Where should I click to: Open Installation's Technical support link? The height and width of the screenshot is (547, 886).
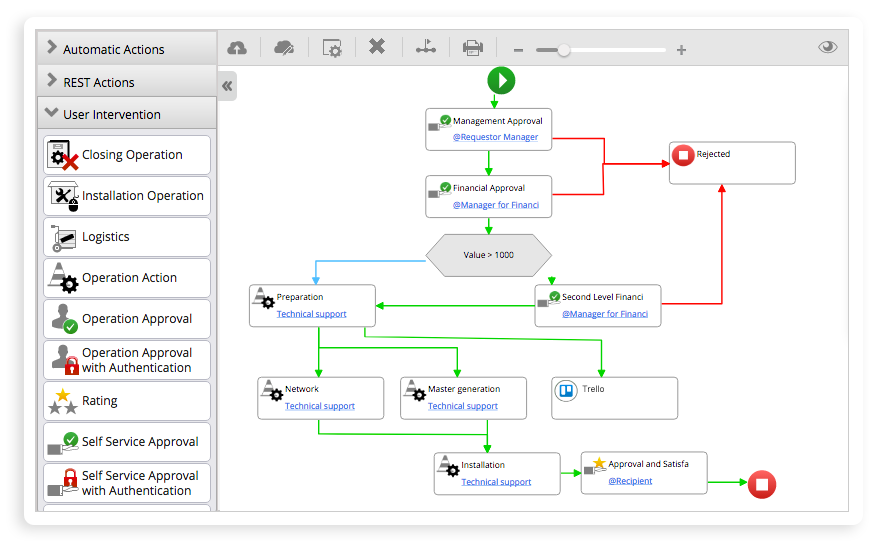tap(496, 481)
